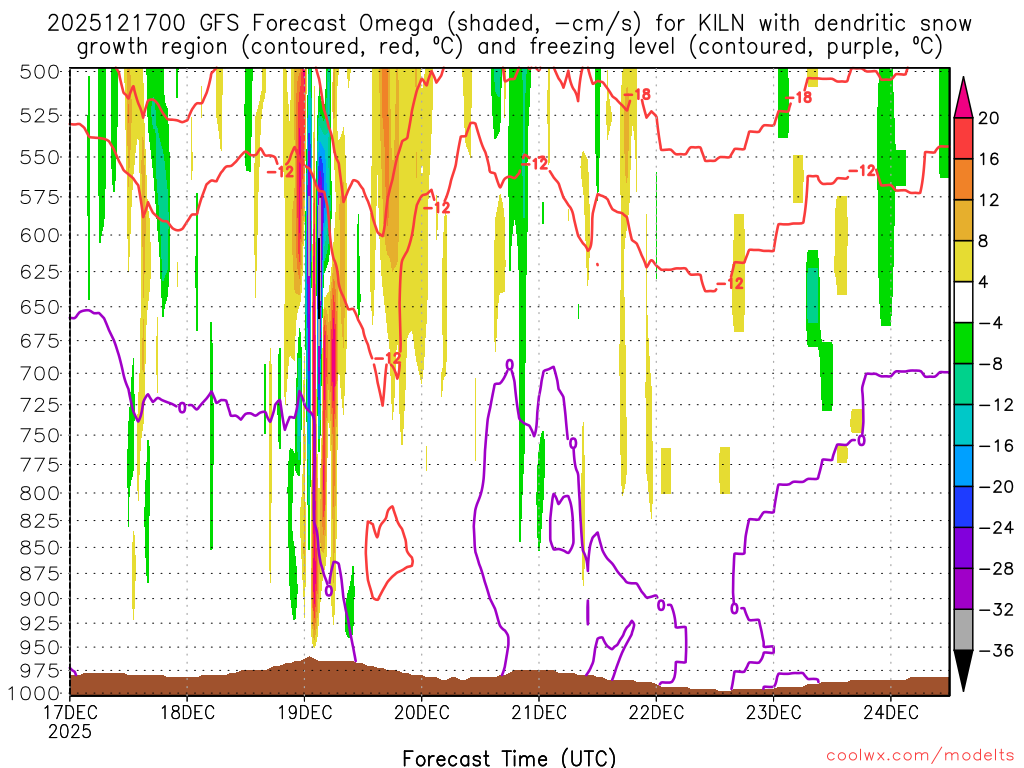Select the 21DEC date tick label
Image resolution: width=1024 pixels, height=768 pixels.
point(539,712)
